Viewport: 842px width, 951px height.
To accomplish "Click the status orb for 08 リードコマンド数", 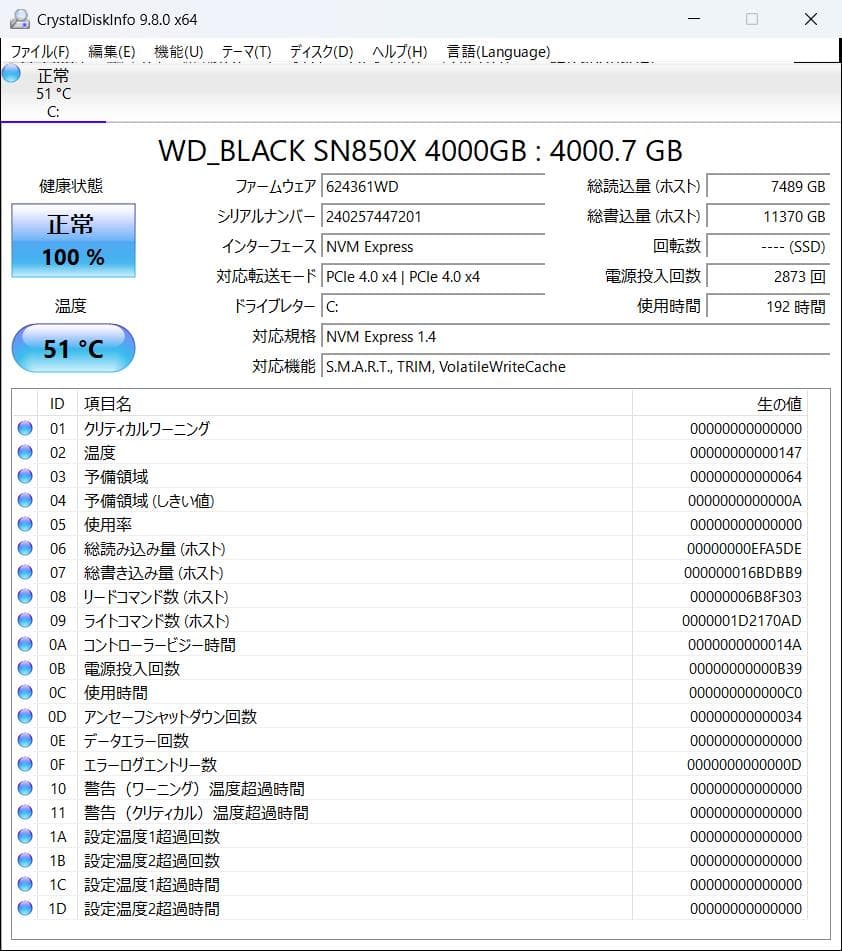I will click(25, 596).
